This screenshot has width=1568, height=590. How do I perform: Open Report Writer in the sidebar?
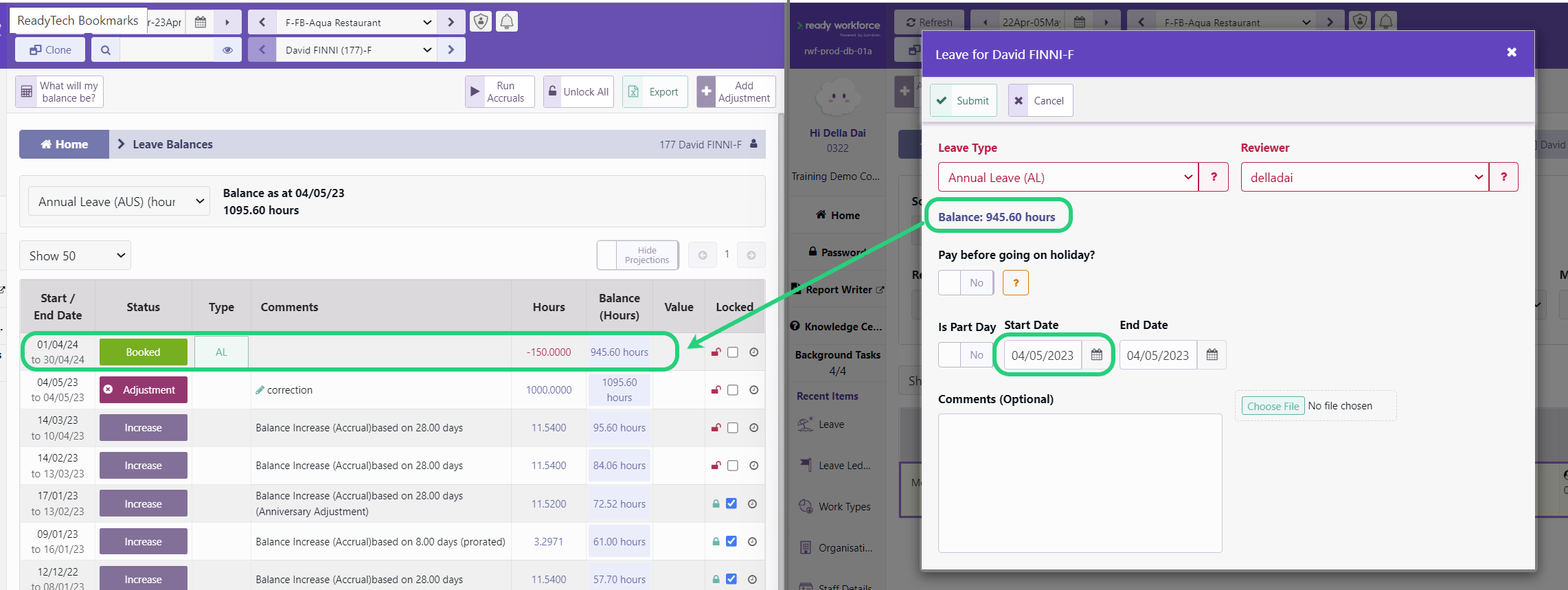(838, 290)
